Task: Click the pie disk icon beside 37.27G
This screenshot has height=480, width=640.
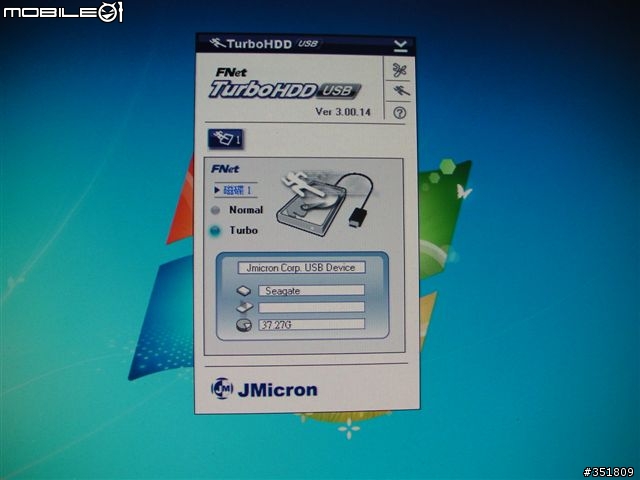Action: (x=244, y=325)
